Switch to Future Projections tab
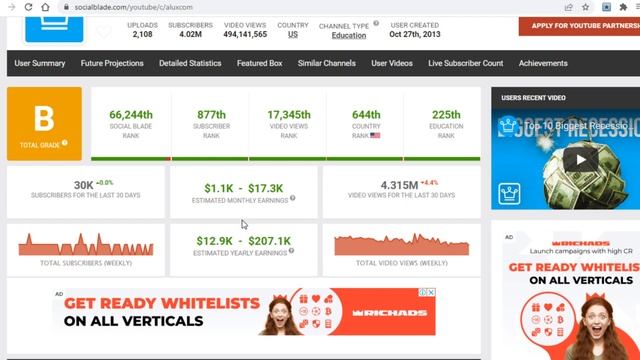Image resolution: width=640 pixels, height=360 pixels. click(112, 63)
